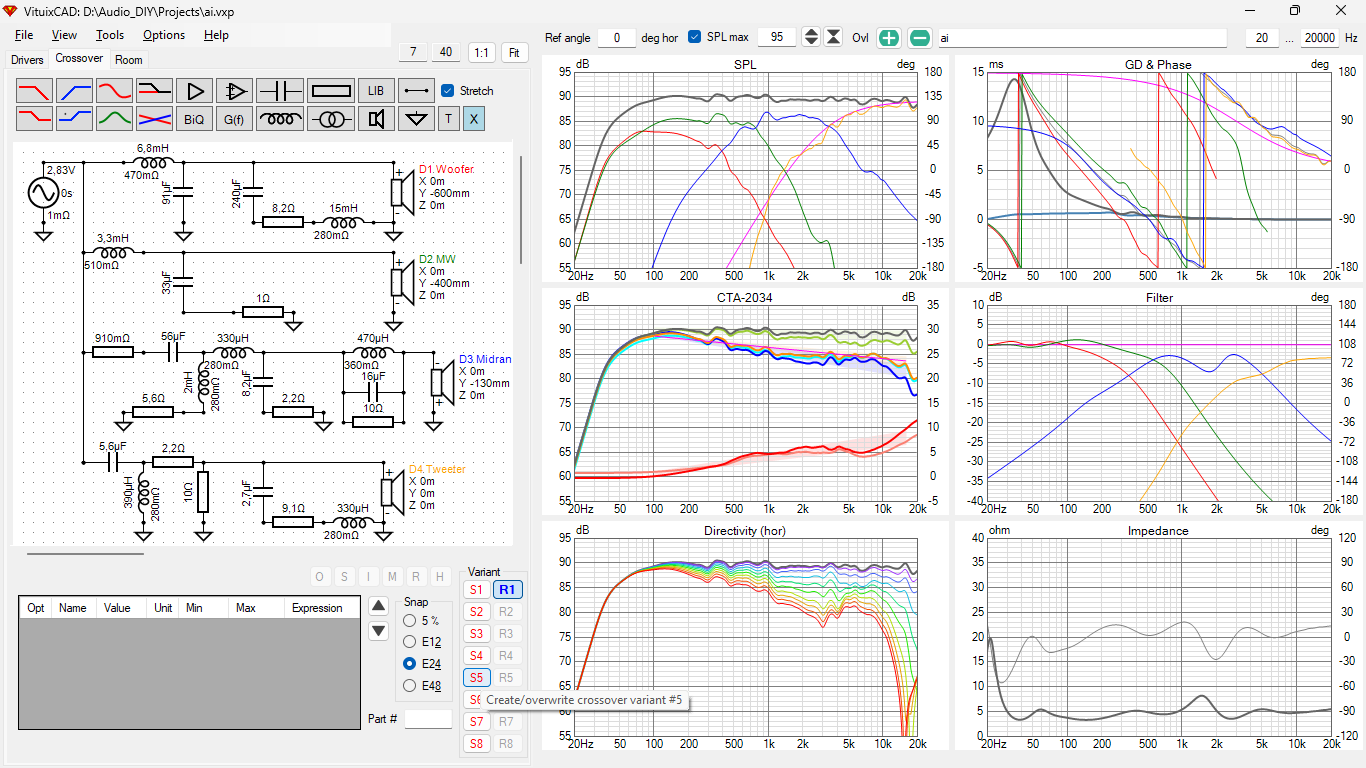Click the 1:1 zoom button
The width and height of the screenshot is (1366, 768).
[x=481, y=52]
